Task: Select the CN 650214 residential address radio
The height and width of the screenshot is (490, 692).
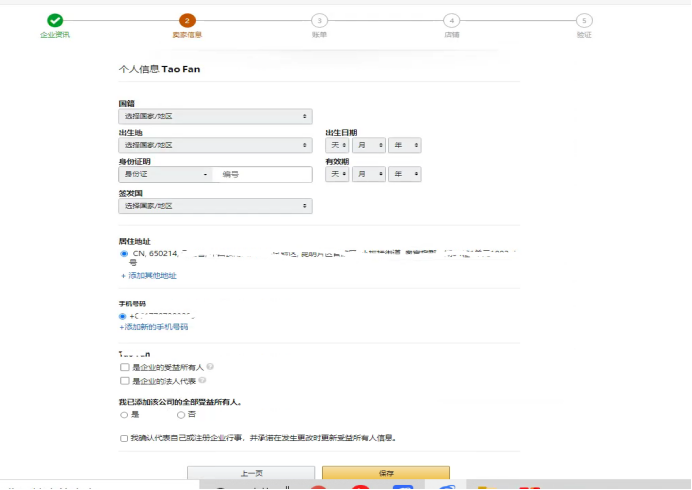Action: (123, 254)
